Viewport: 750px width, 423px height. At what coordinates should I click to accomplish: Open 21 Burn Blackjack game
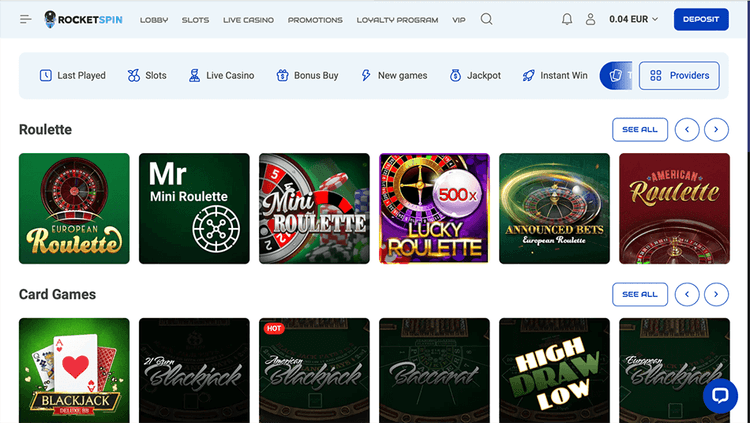[194, 370]
